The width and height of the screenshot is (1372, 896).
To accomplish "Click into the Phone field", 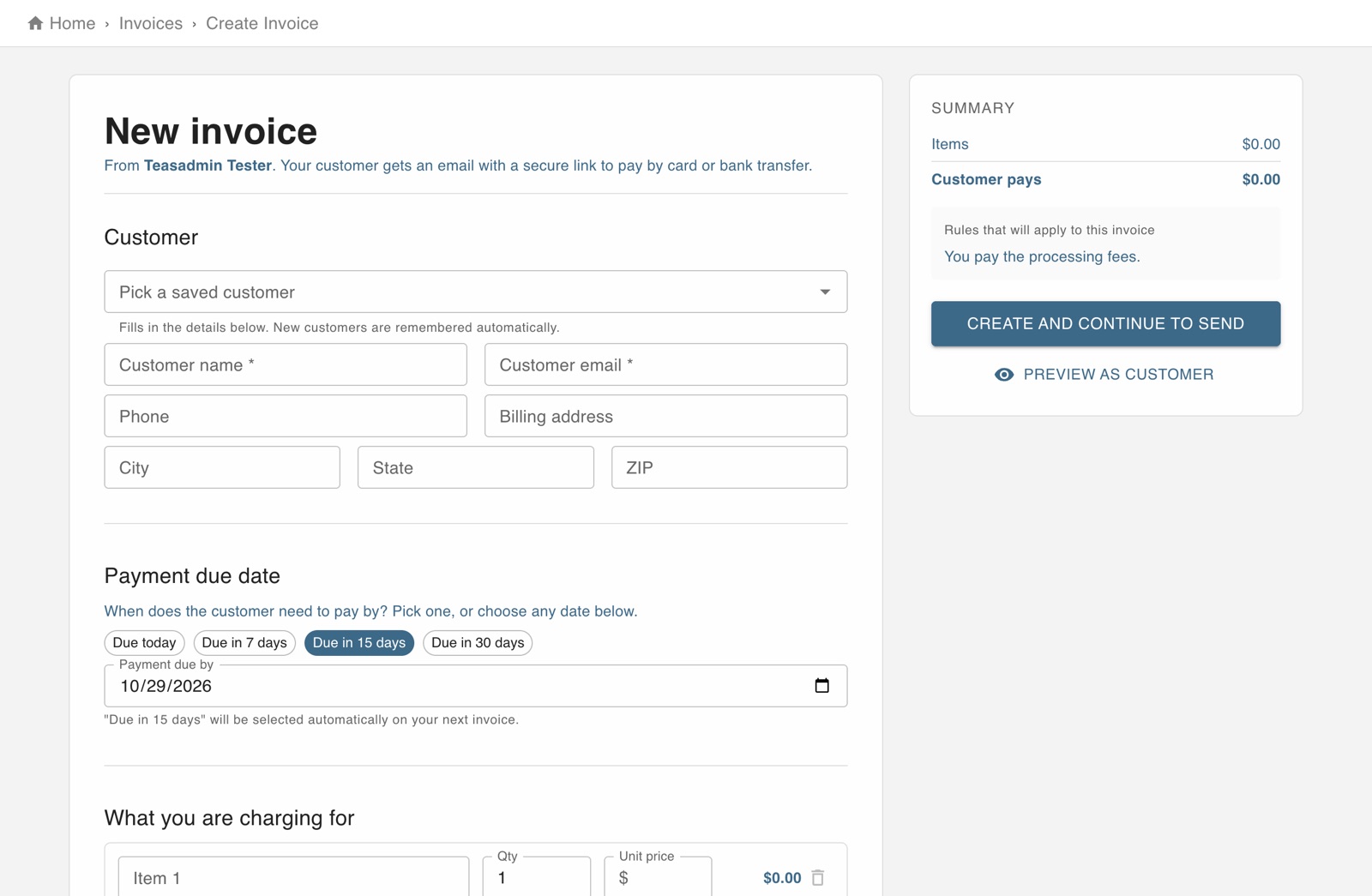I will click(x=286, y=417).
